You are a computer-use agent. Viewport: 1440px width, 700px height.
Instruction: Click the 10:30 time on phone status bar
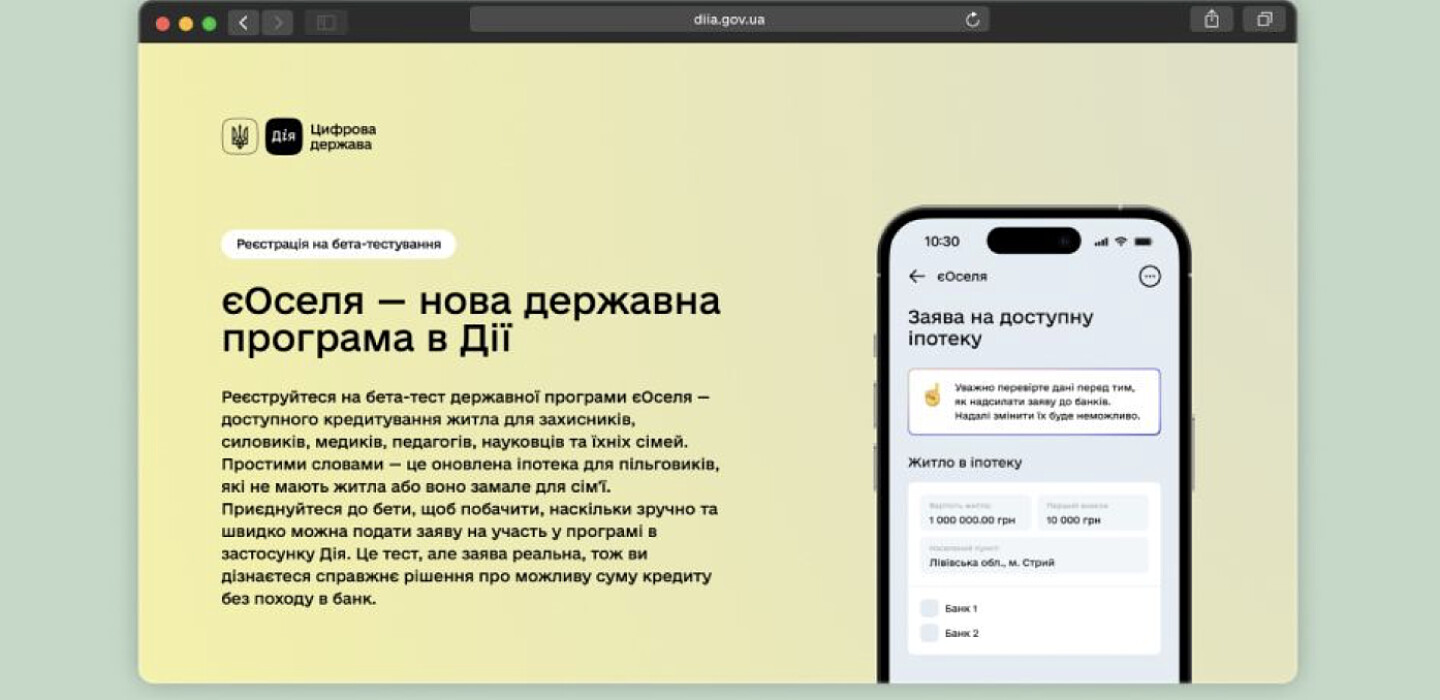point(941,241)
